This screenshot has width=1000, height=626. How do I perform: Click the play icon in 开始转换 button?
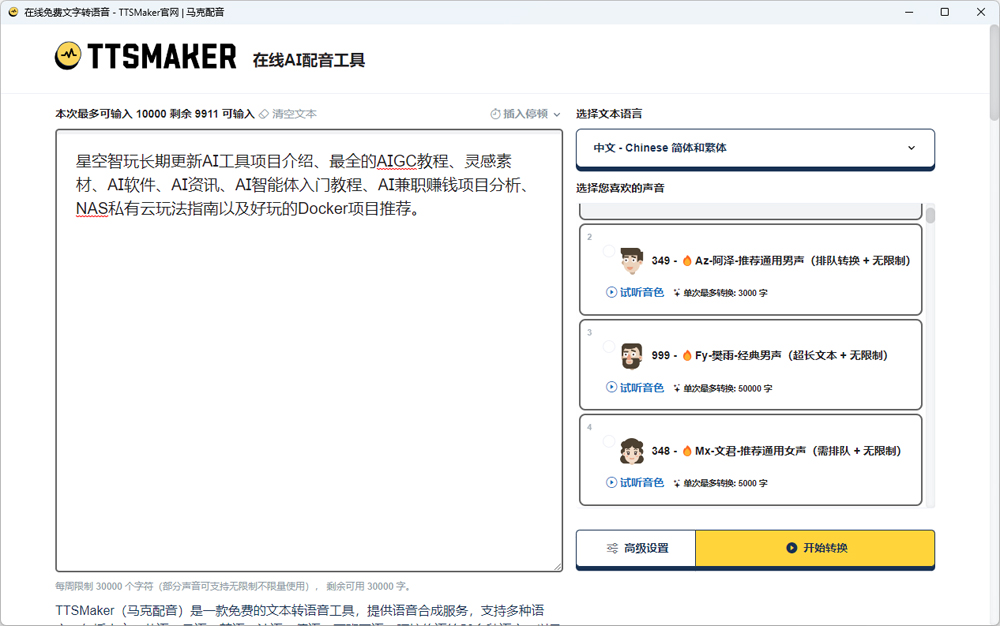(x=791, y=548)
